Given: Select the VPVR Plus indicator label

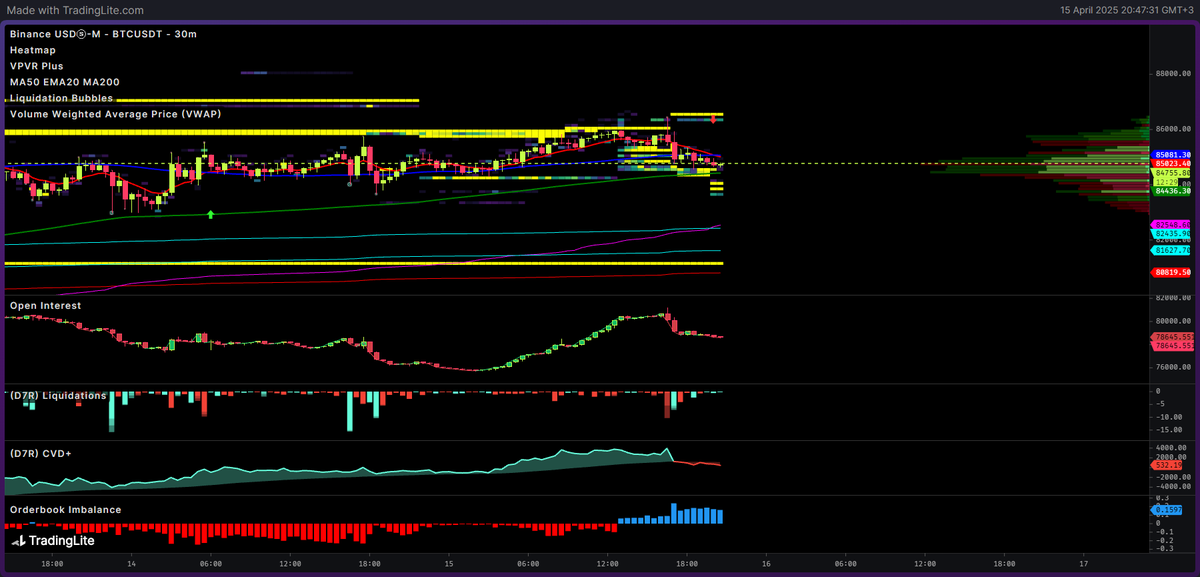Looking at the screenshot, I should click(x=37, y=66).
